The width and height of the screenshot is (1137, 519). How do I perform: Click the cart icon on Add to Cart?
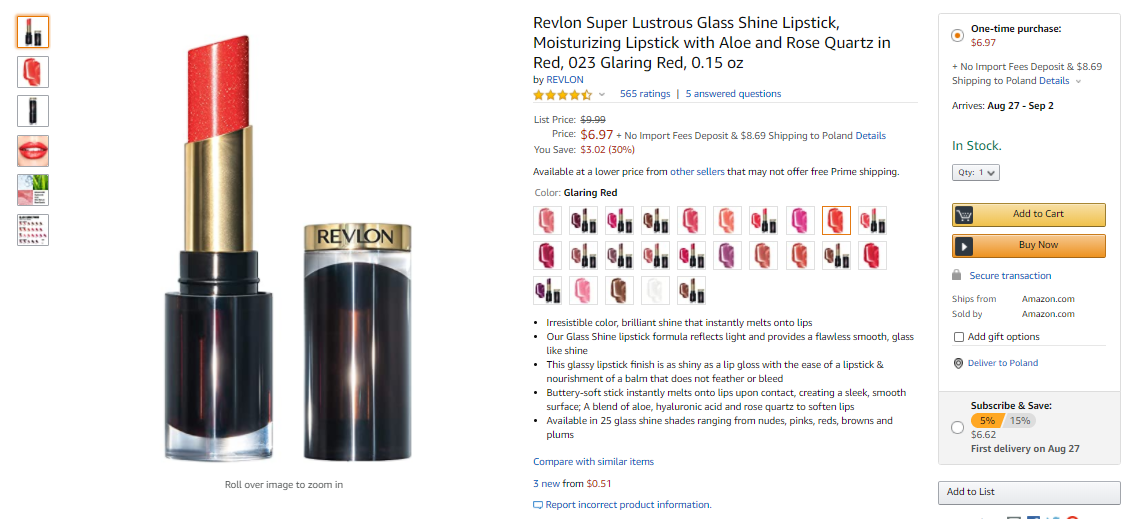point(965,215)
